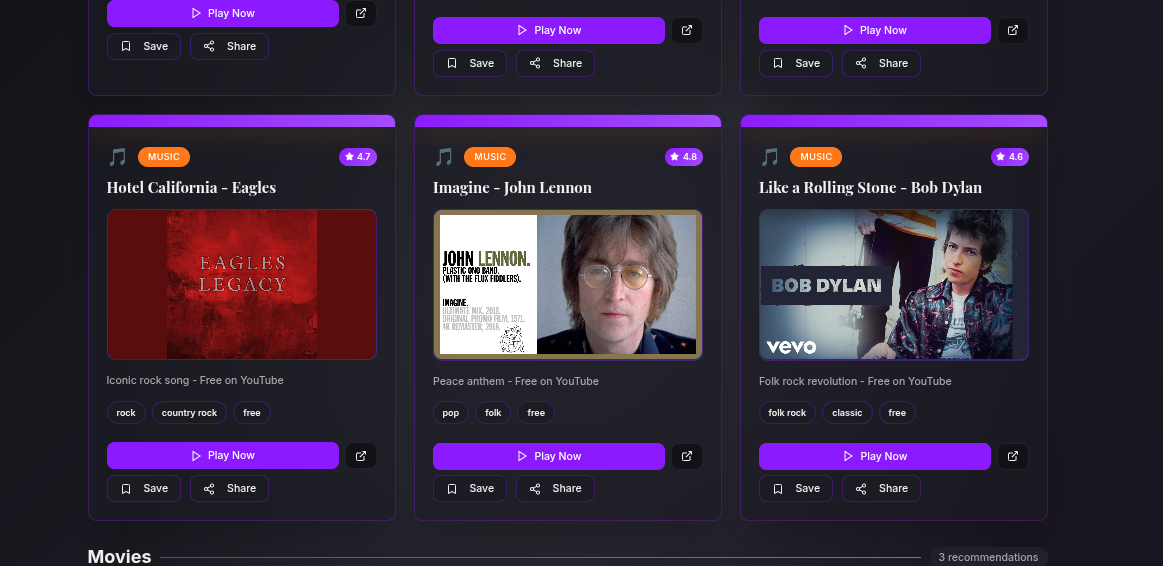
Task: Click the 'Movies' section heading
Action: point(119,556)
